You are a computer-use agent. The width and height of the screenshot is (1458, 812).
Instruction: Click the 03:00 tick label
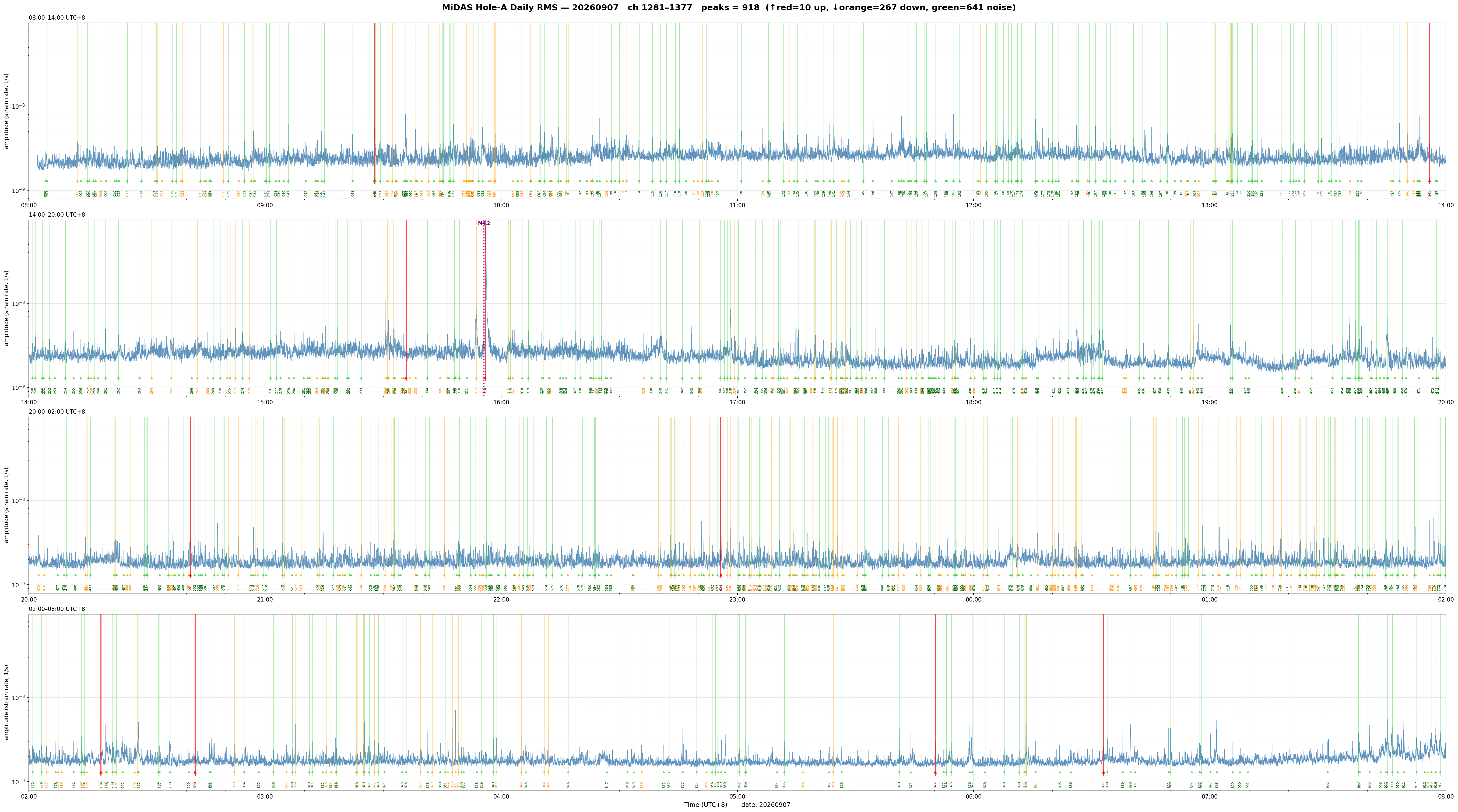(x=265, y=797)
